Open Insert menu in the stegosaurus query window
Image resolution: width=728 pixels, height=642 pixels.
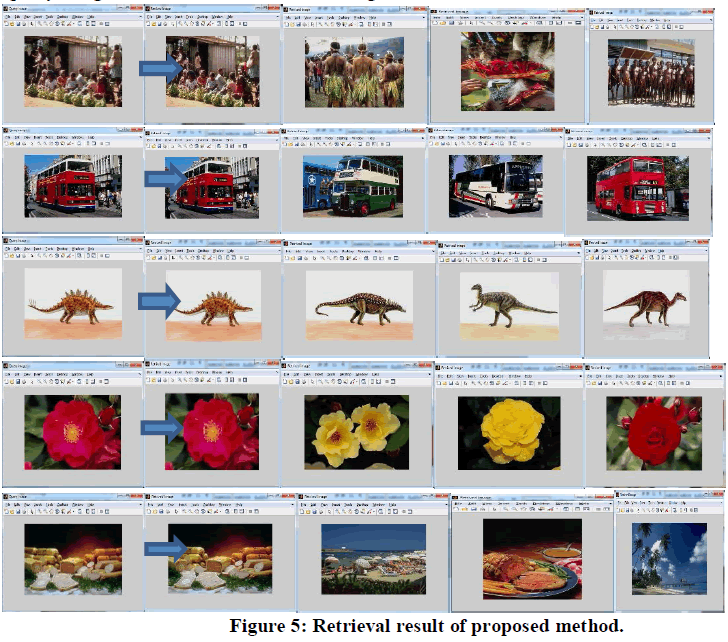point(36,250)
